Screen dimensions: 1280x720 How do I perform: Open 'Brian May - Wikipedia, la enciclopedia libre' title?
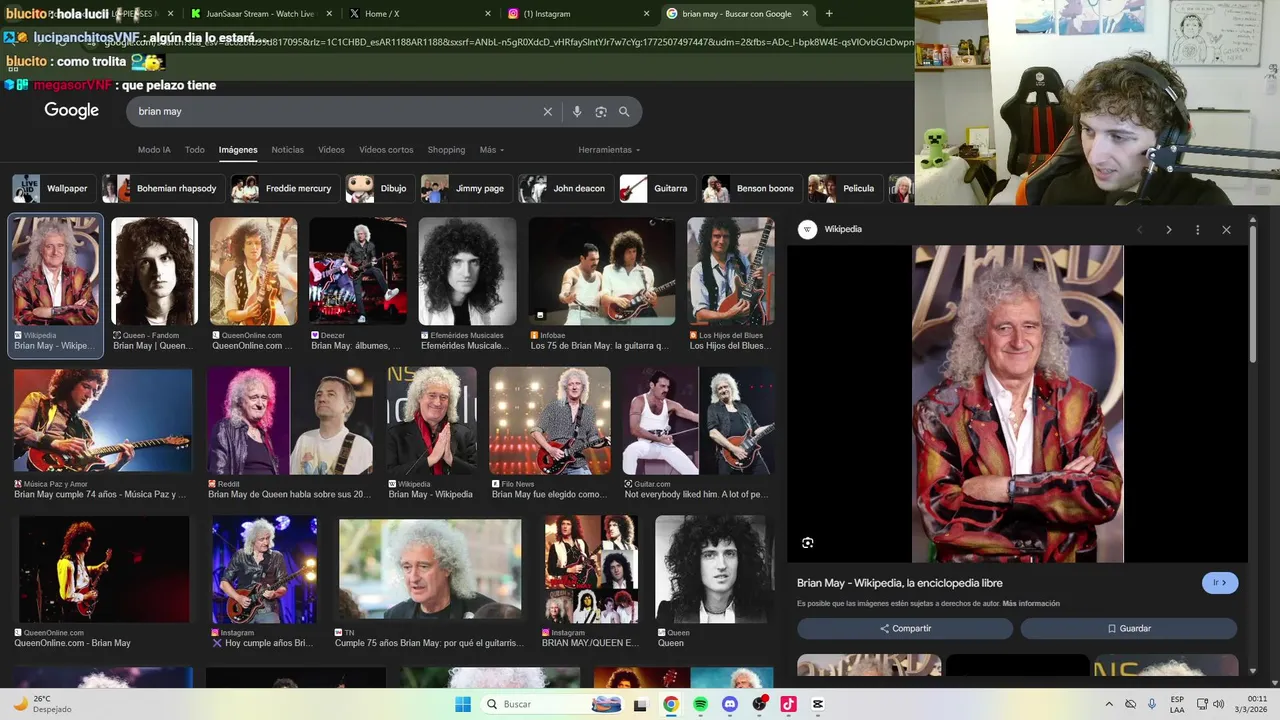pos(900,583)
